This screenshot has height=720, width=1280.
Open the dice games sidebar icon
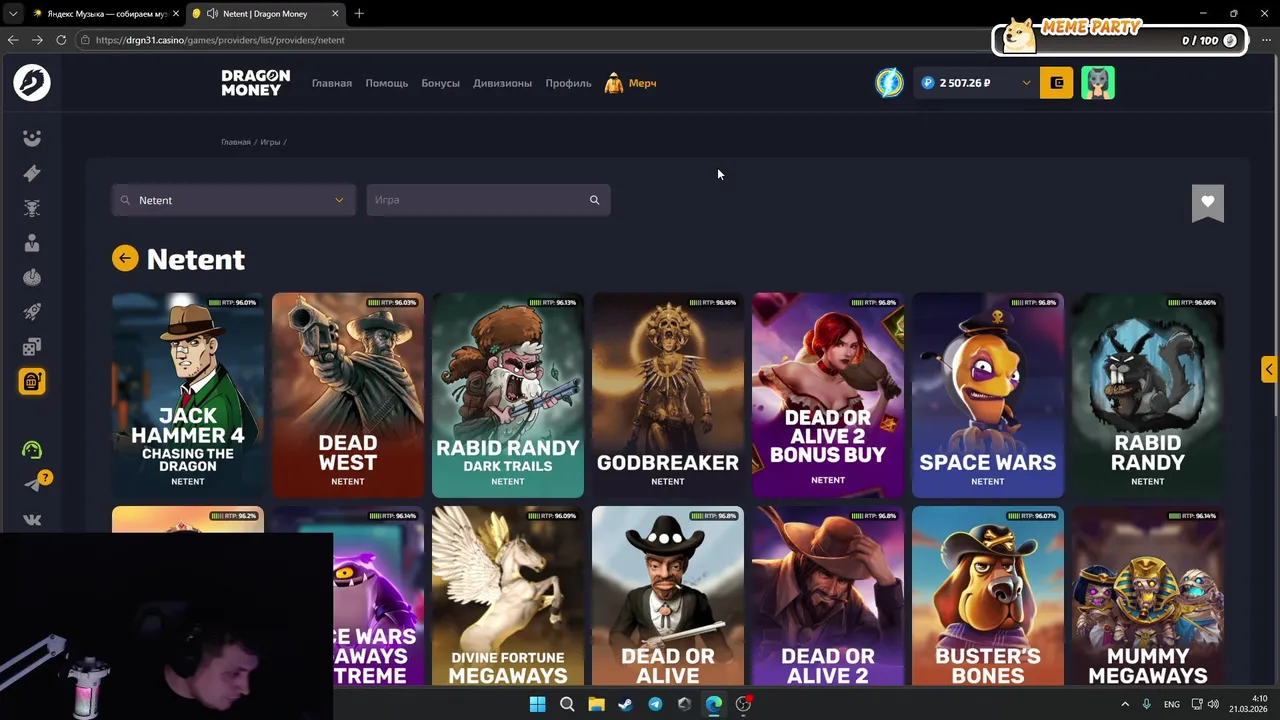32,347
